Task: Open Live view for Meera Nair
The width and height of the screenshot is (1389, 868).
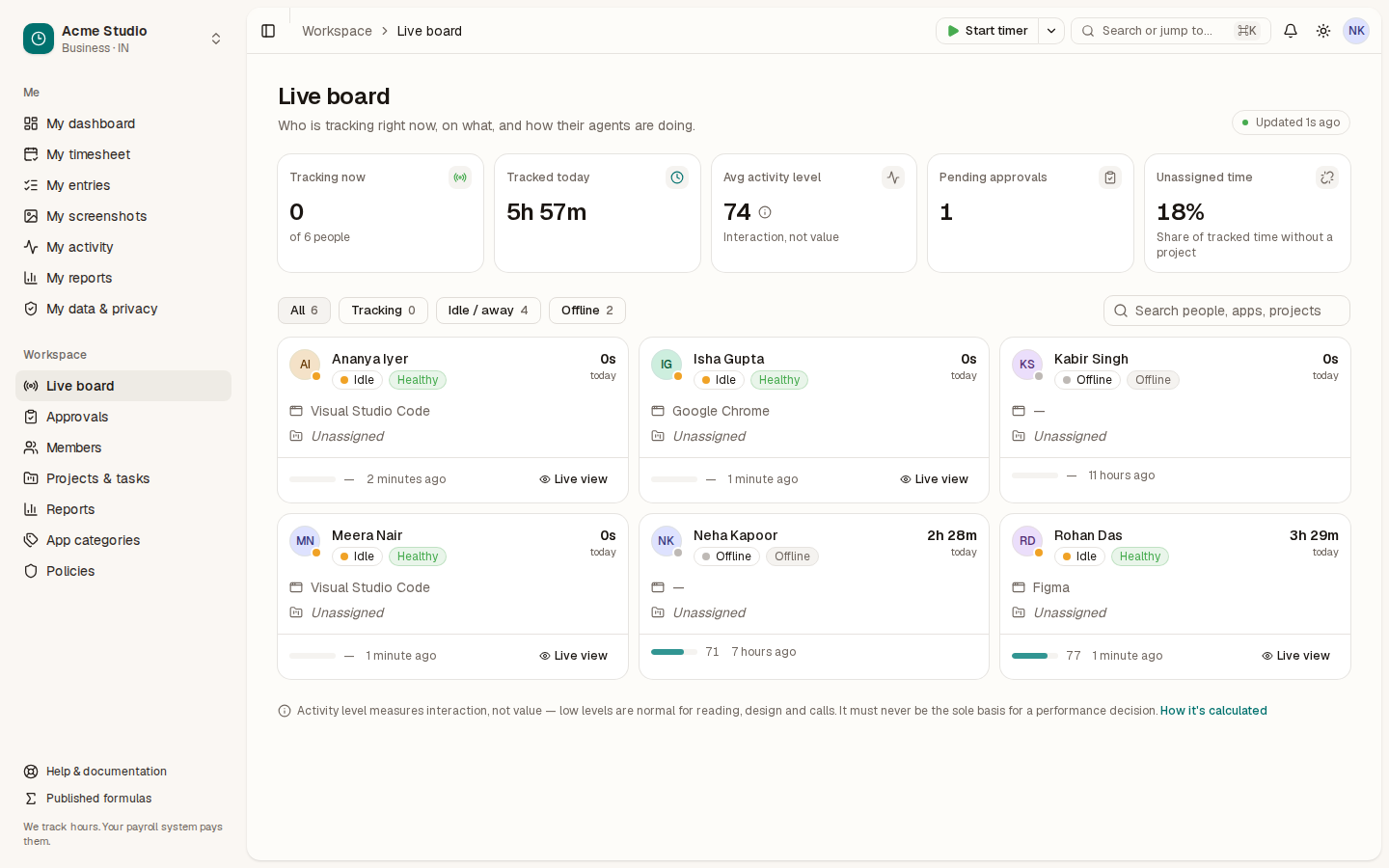Action: [x=574, y=656]
